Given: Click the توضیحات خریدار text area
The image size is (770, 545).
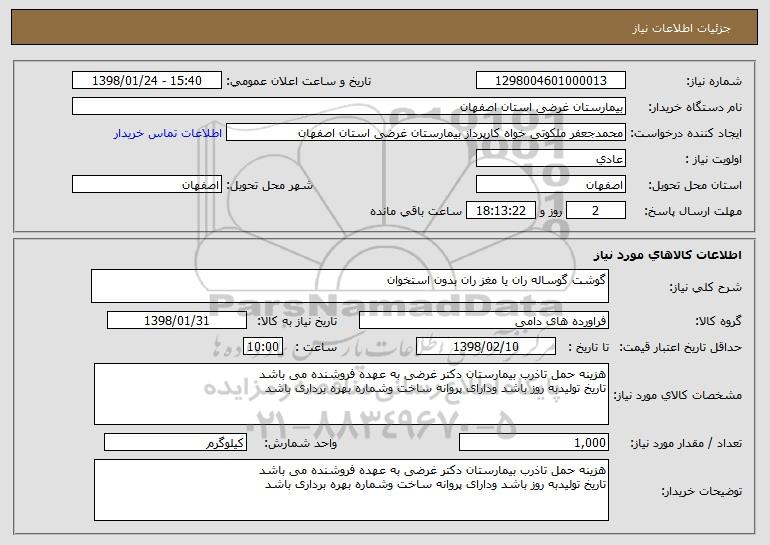Looking at the screenshot, I should coord(351,490).
